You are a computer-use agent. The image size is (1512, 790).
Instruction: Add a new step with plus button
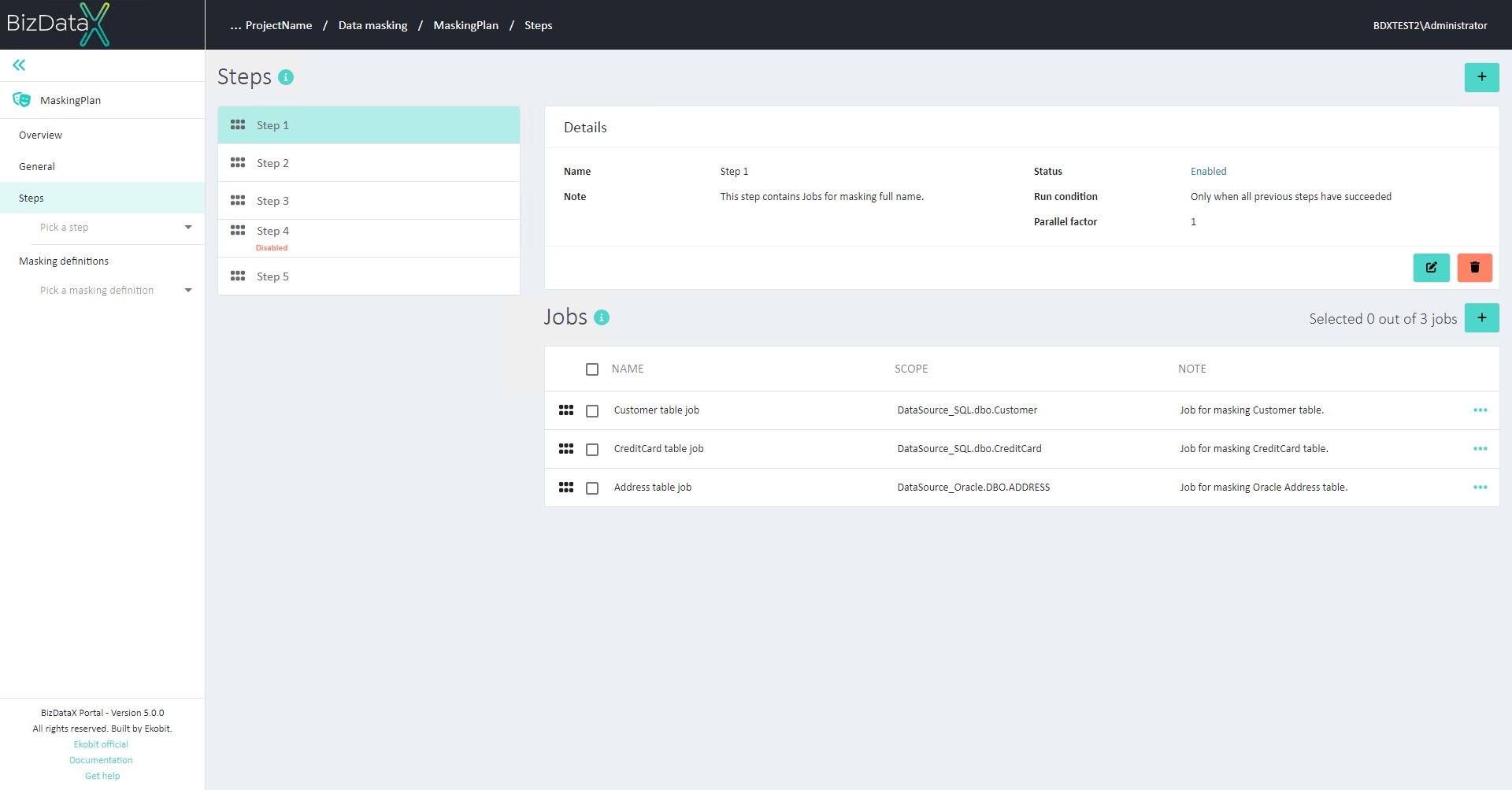pyautogui.click(x=1481, y=77)
